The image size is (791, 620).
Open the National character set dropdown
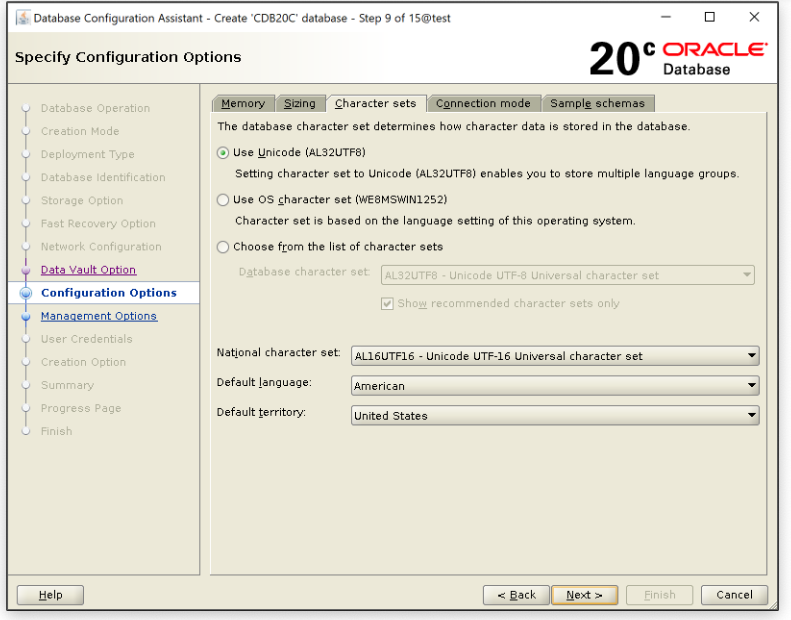[x=555, y=356]
